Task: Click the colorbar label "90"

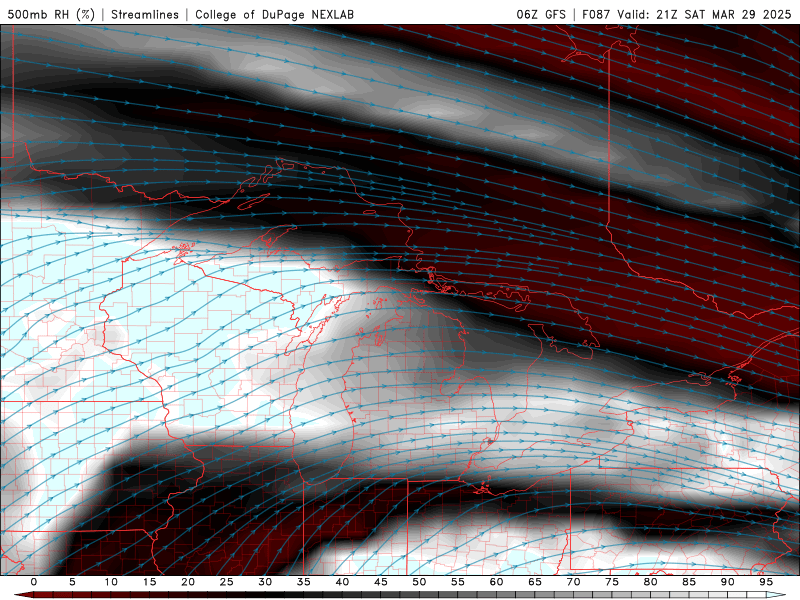Action: tap(727, 582)
